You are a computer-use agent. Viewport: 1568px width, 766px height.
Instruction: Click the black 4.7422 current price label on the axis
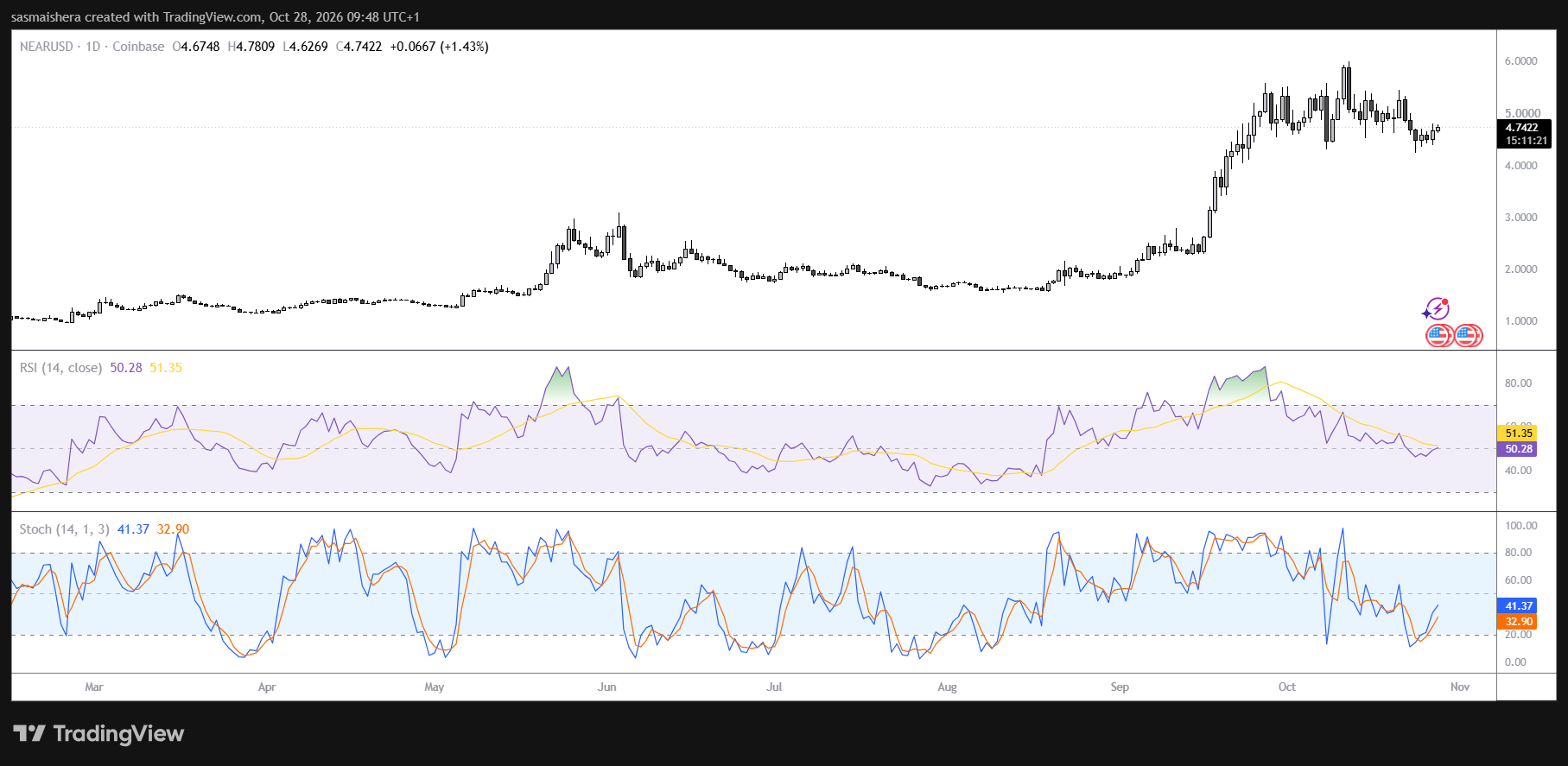tap(1522, 128)
